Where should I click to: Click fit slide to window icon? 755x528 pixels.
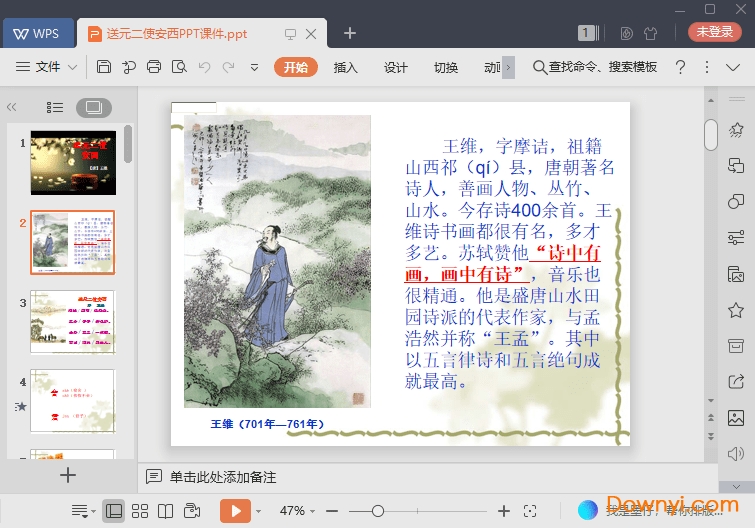[x=529, y=511]
